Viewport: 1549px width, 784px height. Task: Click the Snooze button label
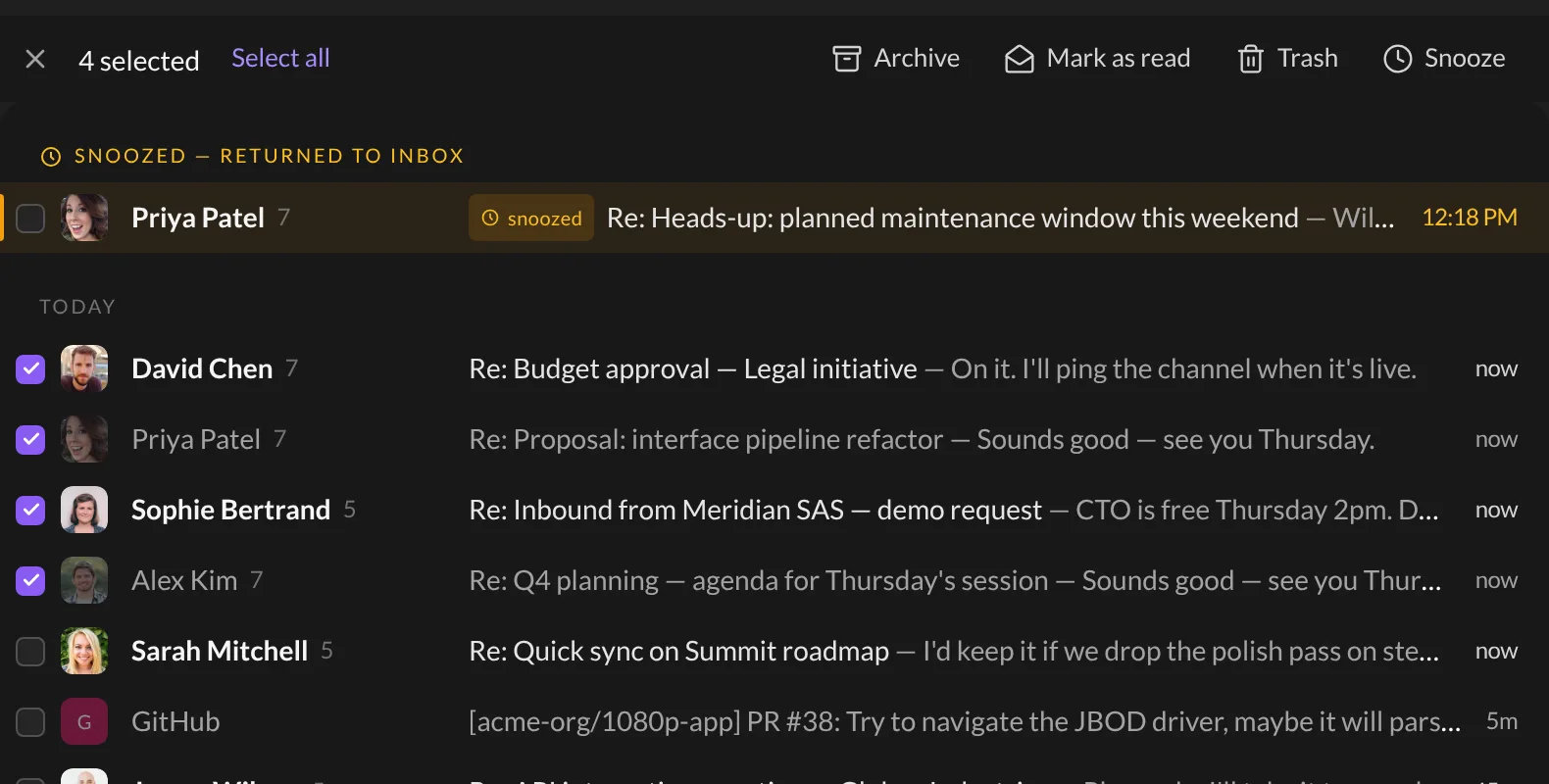point(1465,59)
